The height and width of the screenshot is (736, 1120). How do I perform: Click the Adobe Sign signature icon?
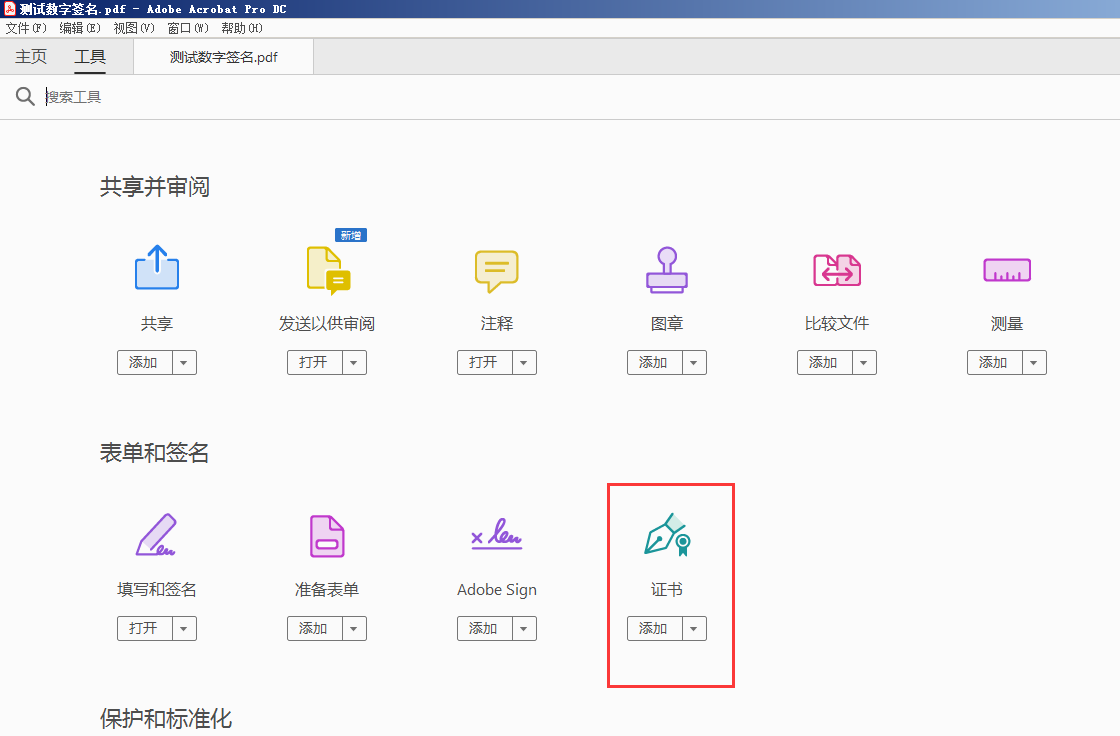497,535
